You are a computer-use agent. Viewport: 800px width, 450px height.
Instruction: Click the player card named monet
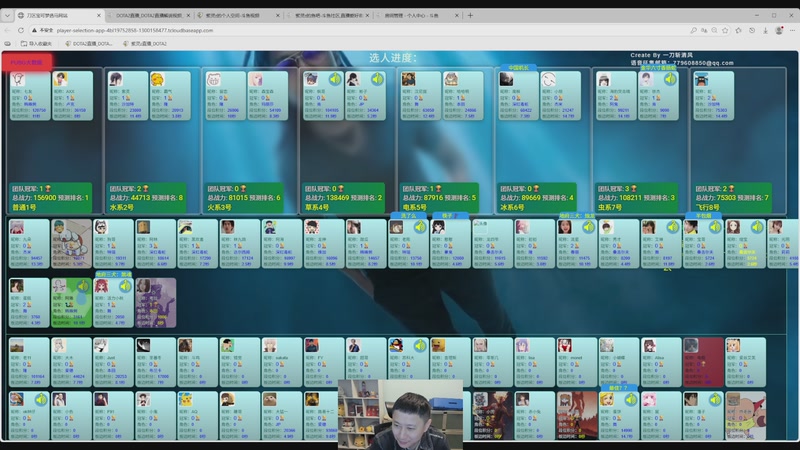pos(577,362)
